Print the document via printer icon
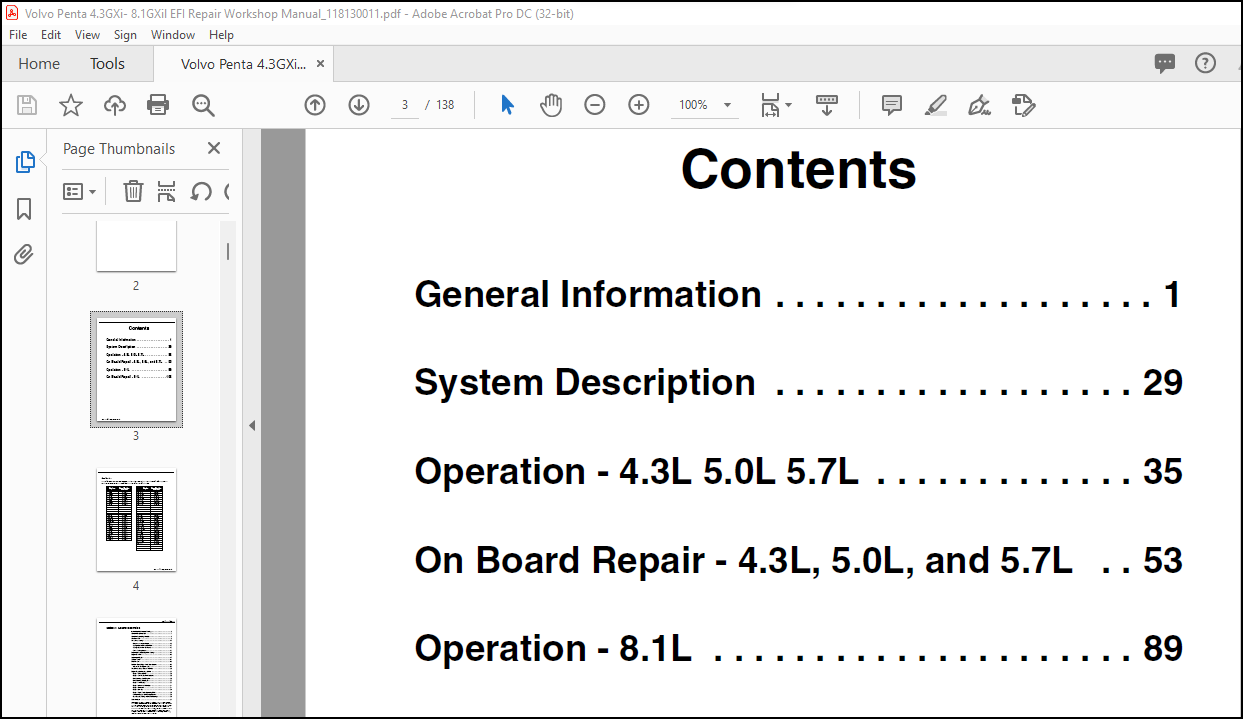Viewport: 1243px width, 719px height. pyautogui.click(x=158, y=105)
